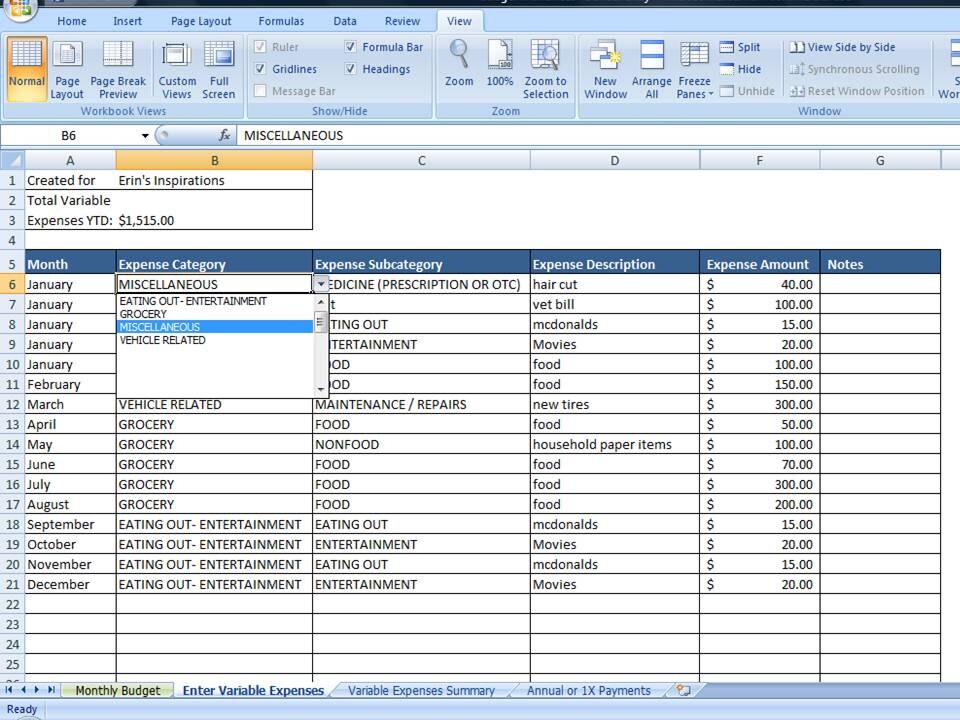The height and width of the screenshot is (720, 960).
Task: Toggle the Headings checkbox
Action: click(350, 69)
